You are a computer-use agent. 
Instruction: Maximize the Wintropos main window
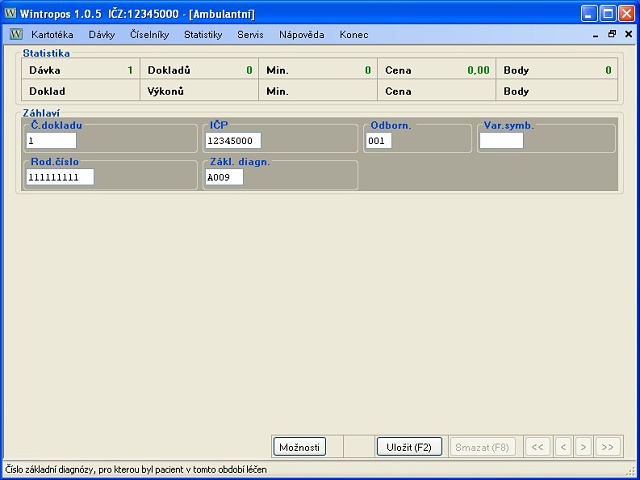coord(608,13)
